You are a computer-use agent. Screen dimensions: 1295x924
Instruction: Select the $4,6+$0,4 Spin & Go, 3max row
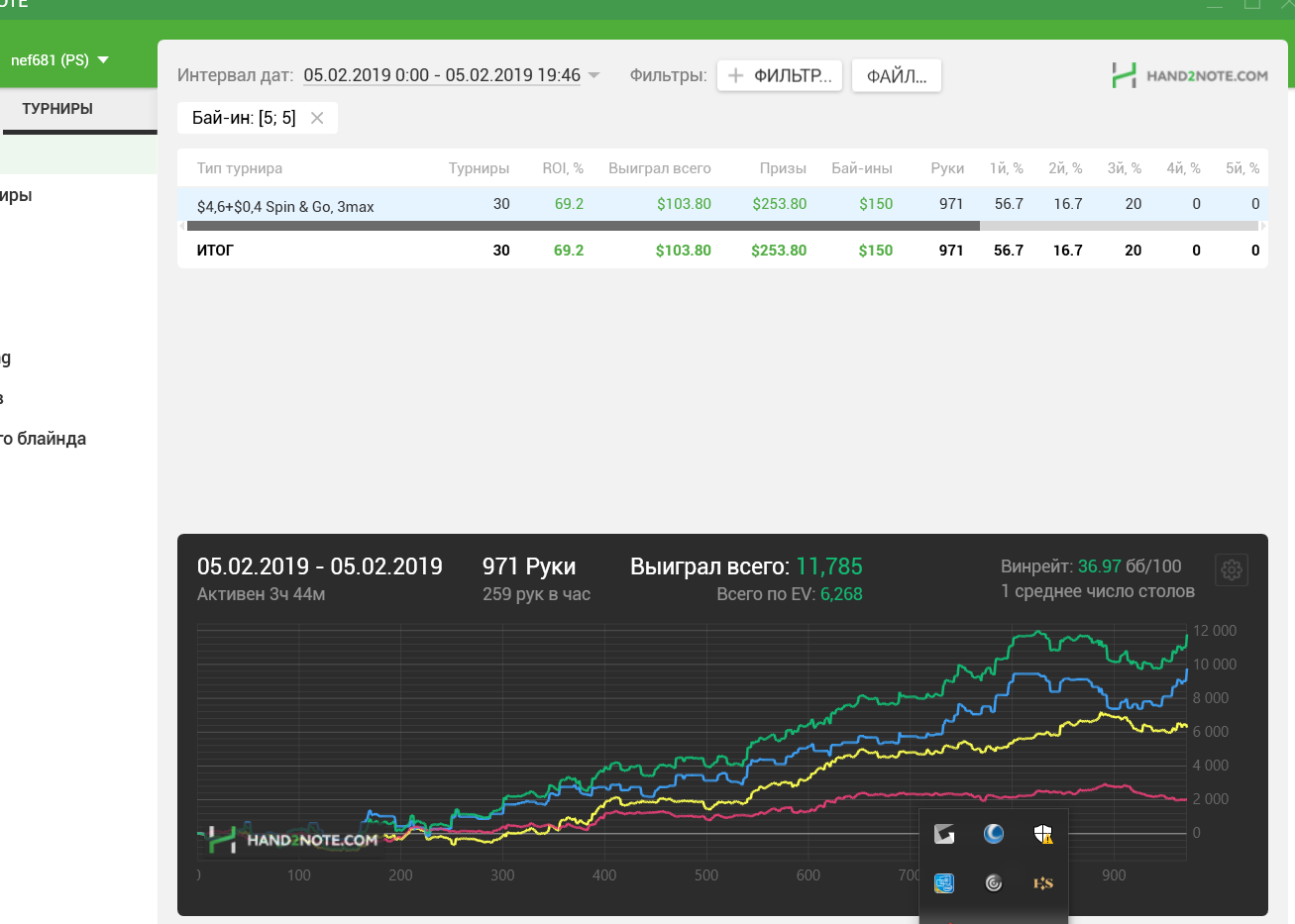[x=722, y=204]
